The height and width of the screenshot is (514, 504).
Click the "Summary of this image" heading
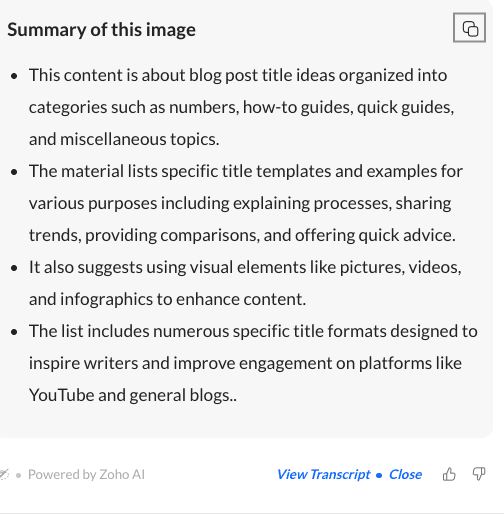tap(101, 30)
